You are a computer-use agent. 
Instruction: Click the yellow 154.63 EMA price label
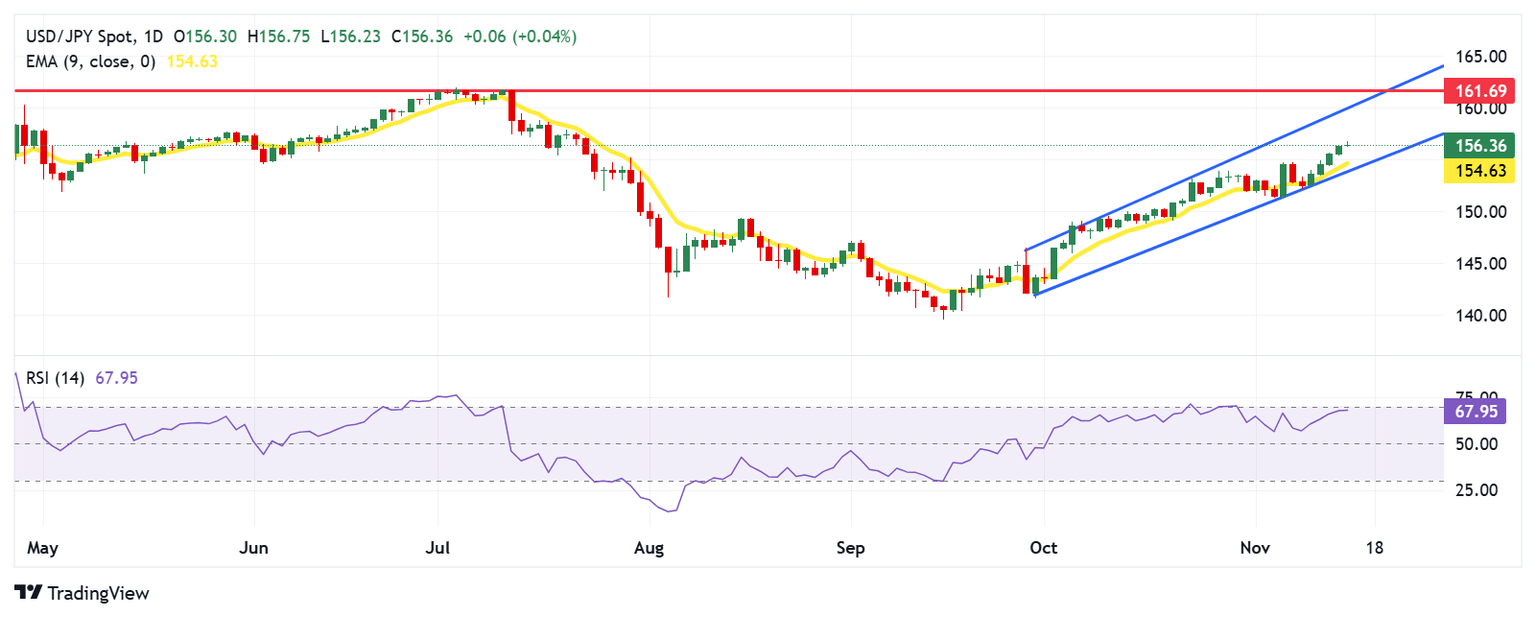1481,172
